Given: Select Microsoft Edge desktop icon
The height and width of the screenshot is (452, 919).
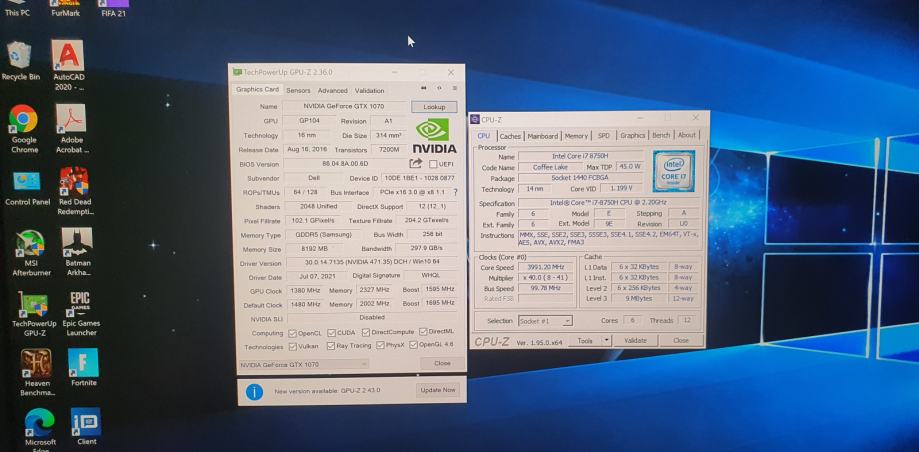Looking at the screenshot, I should tap(40, 430).
